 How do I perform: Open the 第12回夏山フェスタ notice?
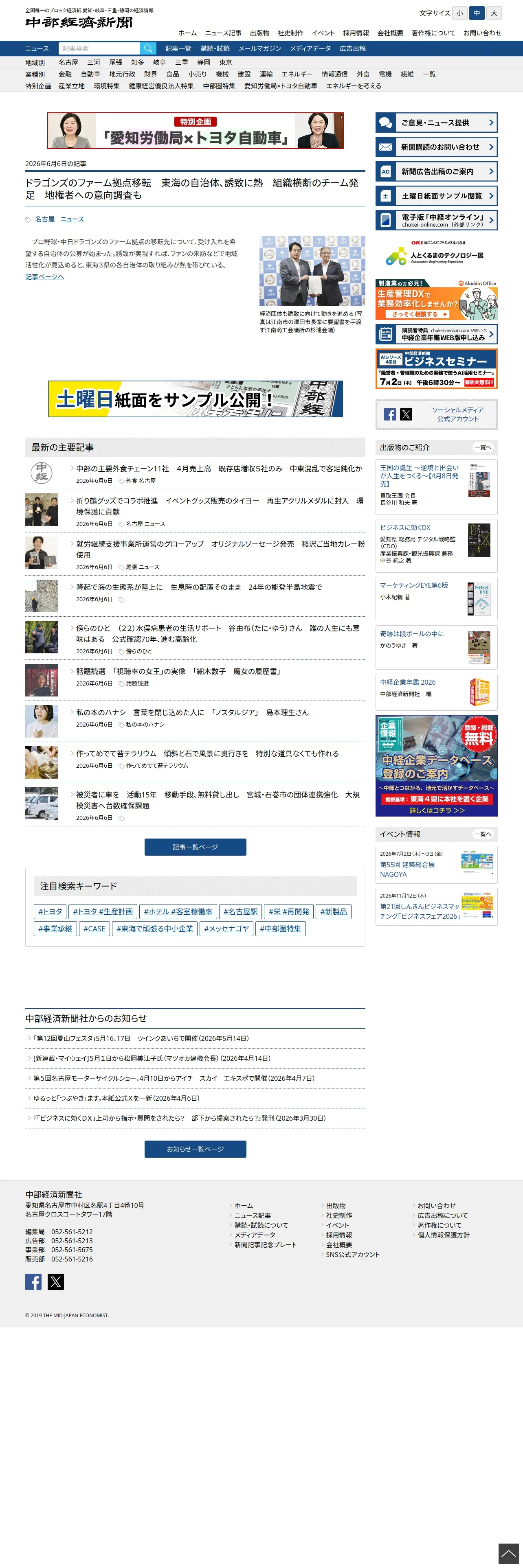coord(141,1038)
